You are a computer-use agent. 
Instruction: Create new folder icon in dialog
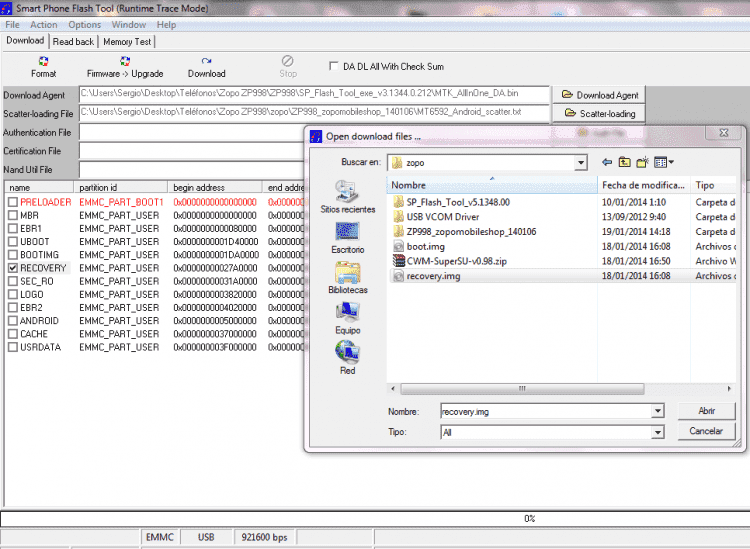(642, 163)
